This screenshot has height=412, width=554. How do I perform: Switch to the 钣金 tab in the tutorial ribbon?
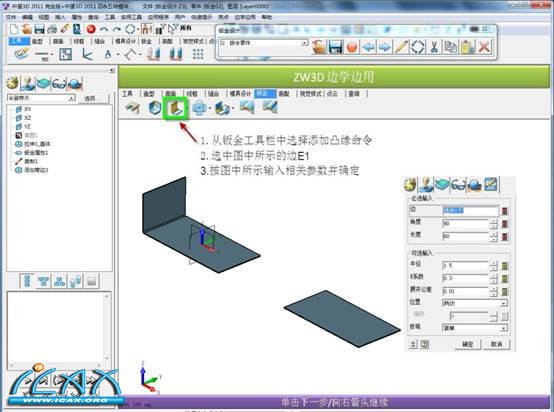pyautogui.click(x=264, y=94)
